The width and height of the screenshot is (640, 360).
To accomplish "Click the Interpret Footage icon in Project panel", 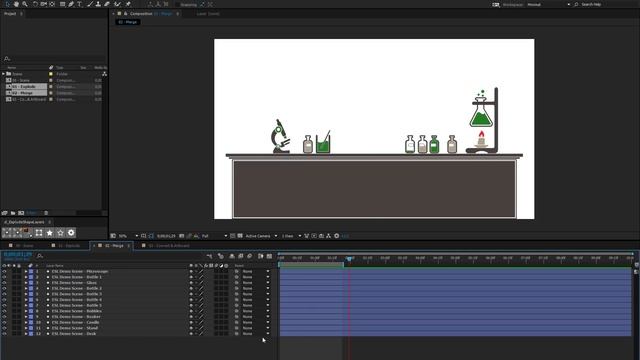I will point(5,213).
